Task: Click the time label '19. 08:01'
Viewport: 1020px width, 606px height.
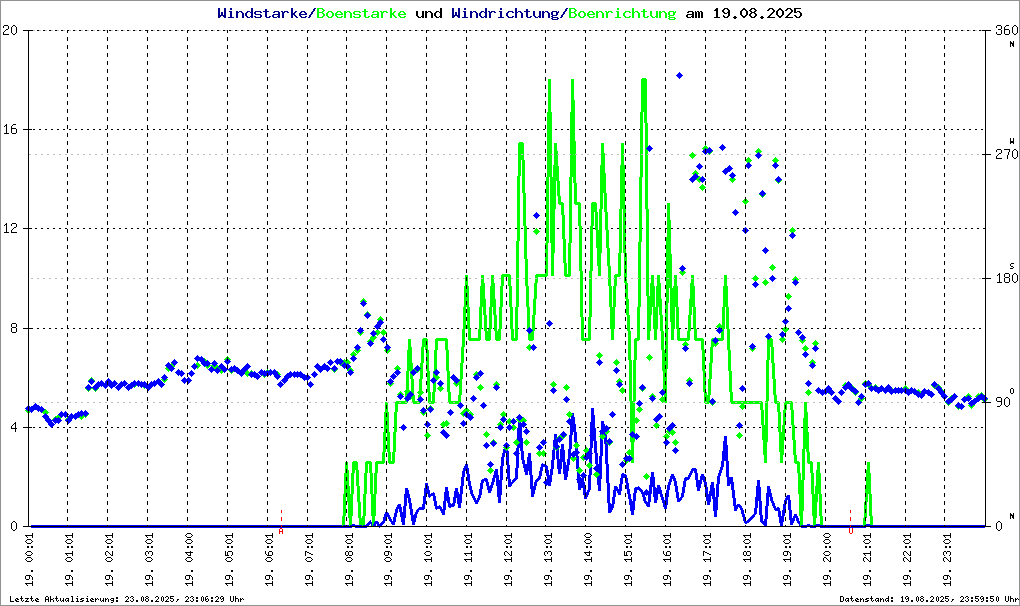Action: pos(349,560)
